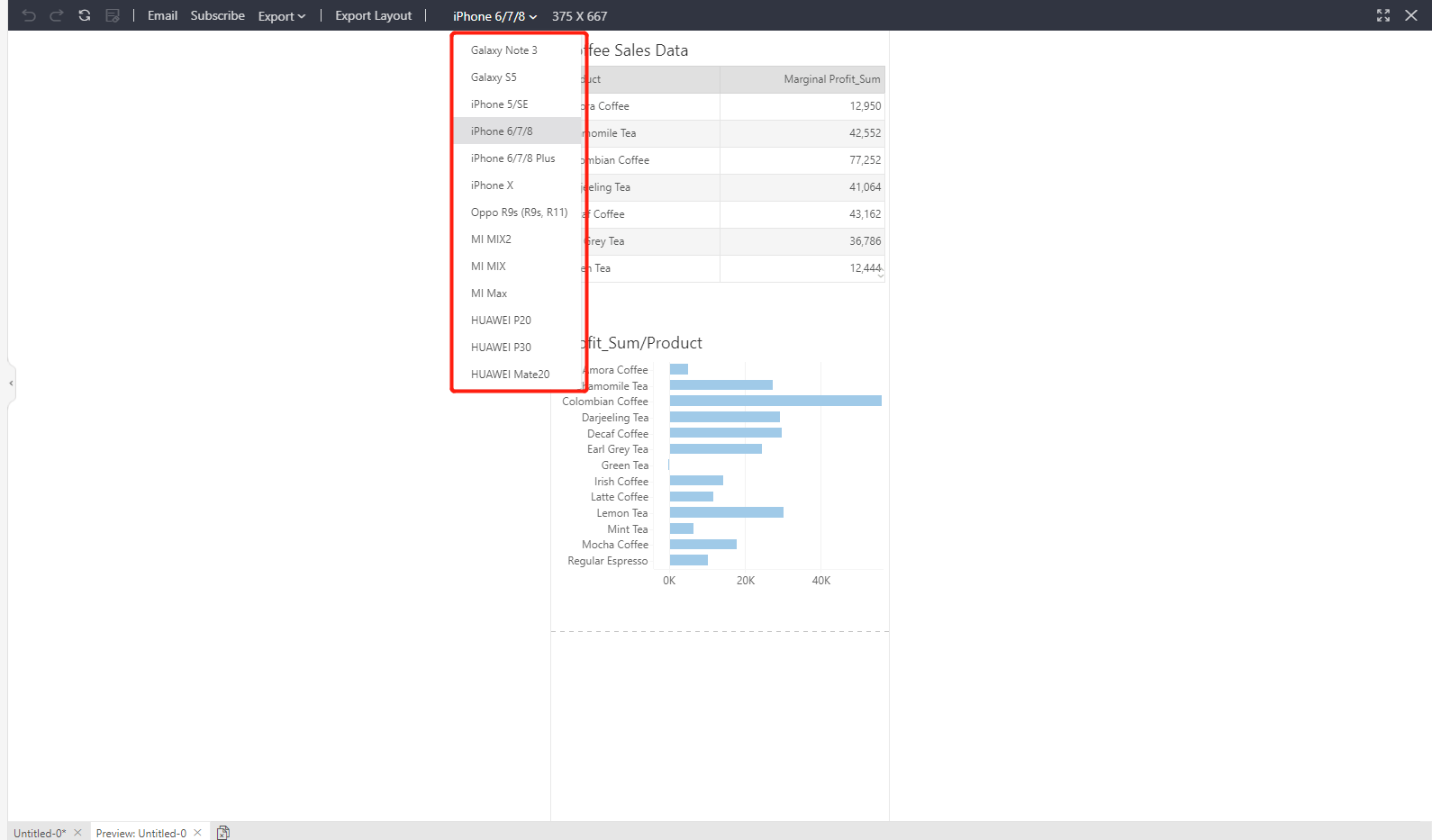Click the 36,786 table cell

pyautogui.click(x=802, y=241)
